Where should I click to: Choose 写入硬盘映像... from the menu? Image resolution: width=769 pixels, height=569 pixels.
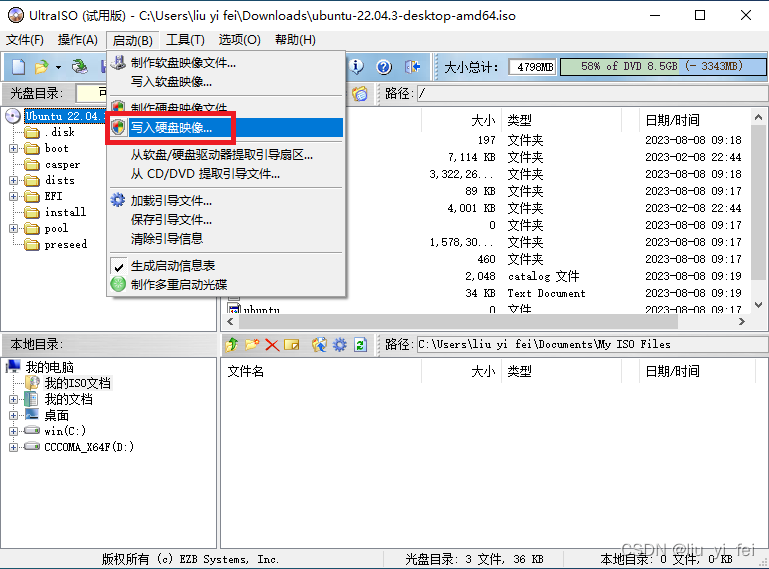(226, 128)
